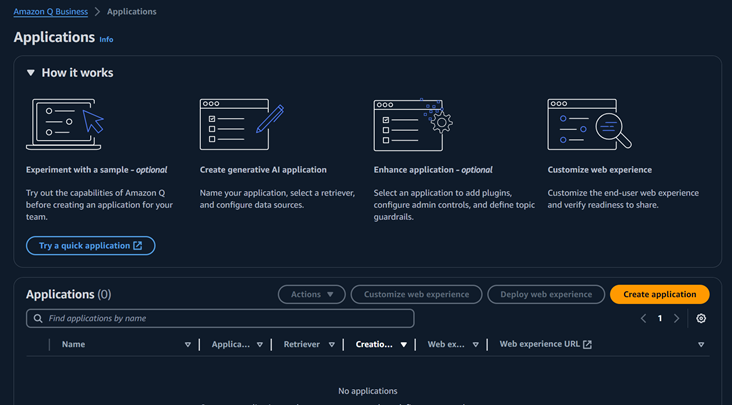Click Enhance application - optional heading
This screenshot has height=405, width=732.
pyautogui.click(x=433, y=170)
